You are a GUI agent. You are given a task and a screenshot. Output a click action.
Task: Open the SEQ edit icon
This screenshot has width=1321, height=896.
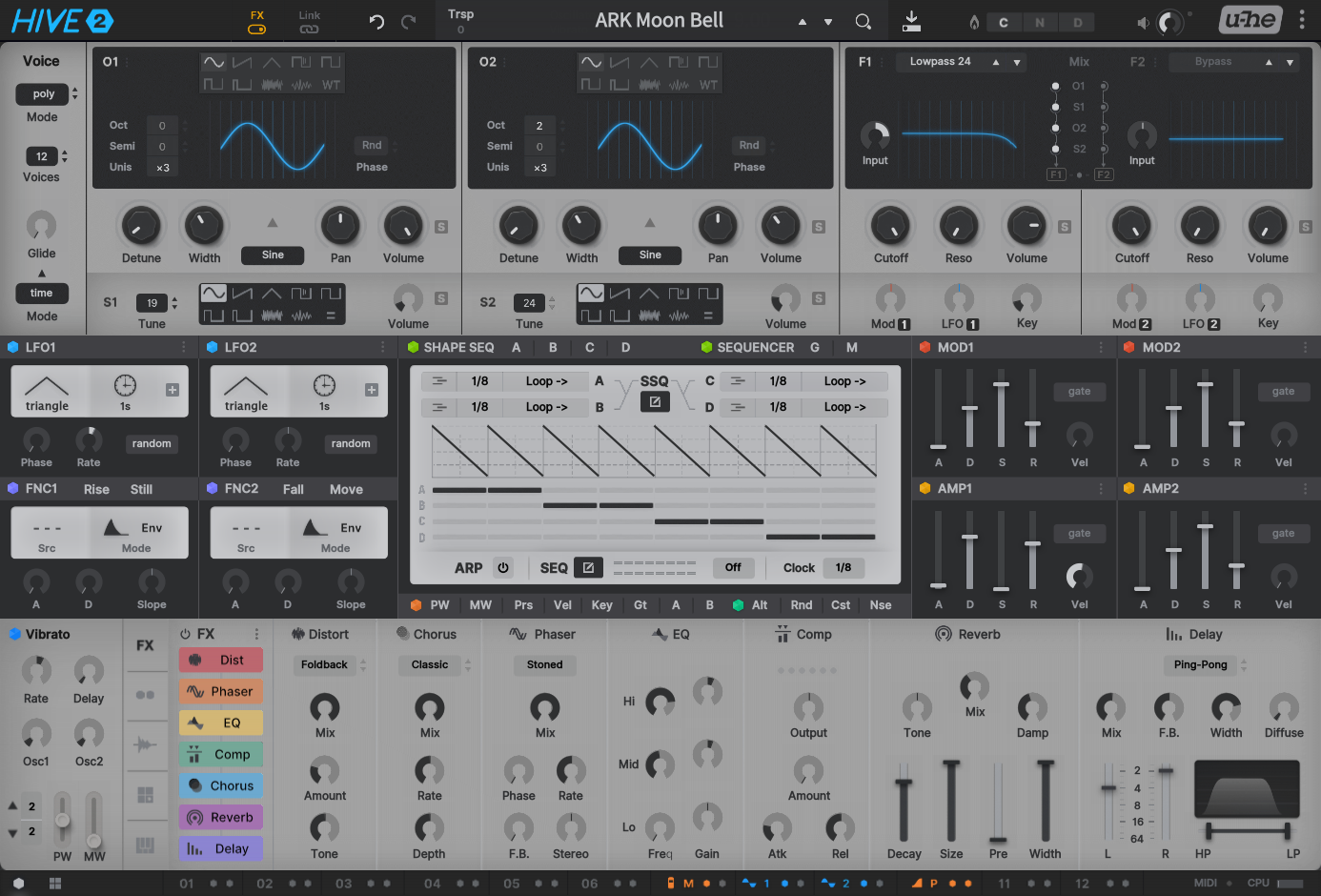coord(588,568)
